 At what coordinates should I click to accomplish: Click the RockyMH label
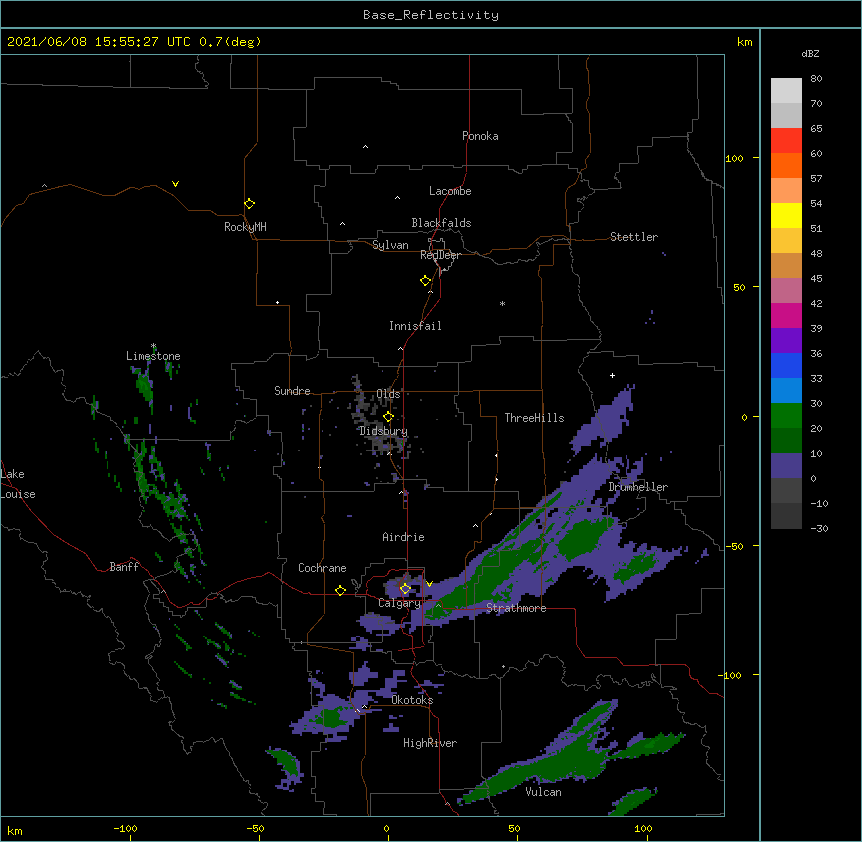click(x=245, y=227)
